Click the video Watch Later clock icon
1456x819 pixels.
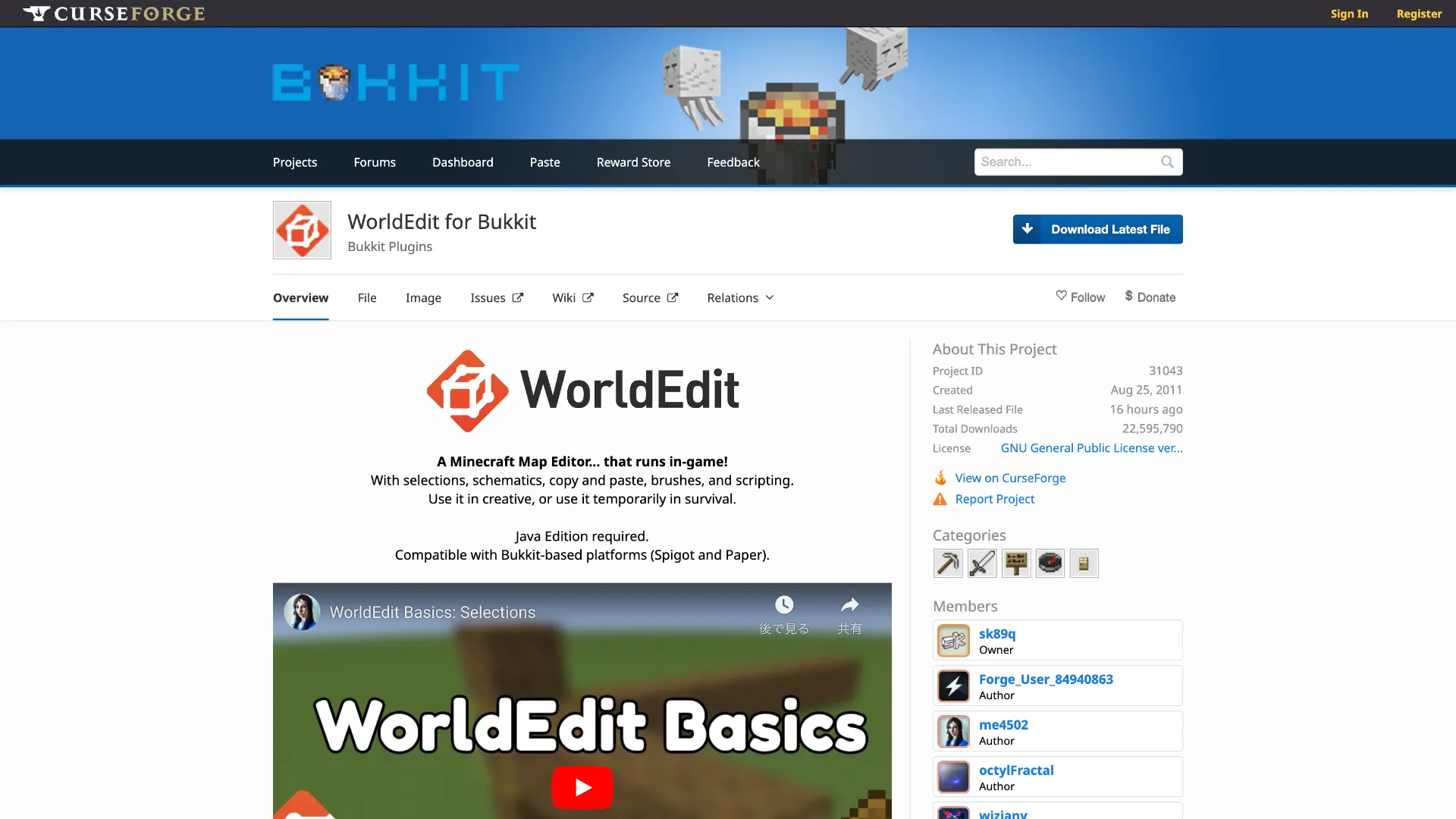784,604
